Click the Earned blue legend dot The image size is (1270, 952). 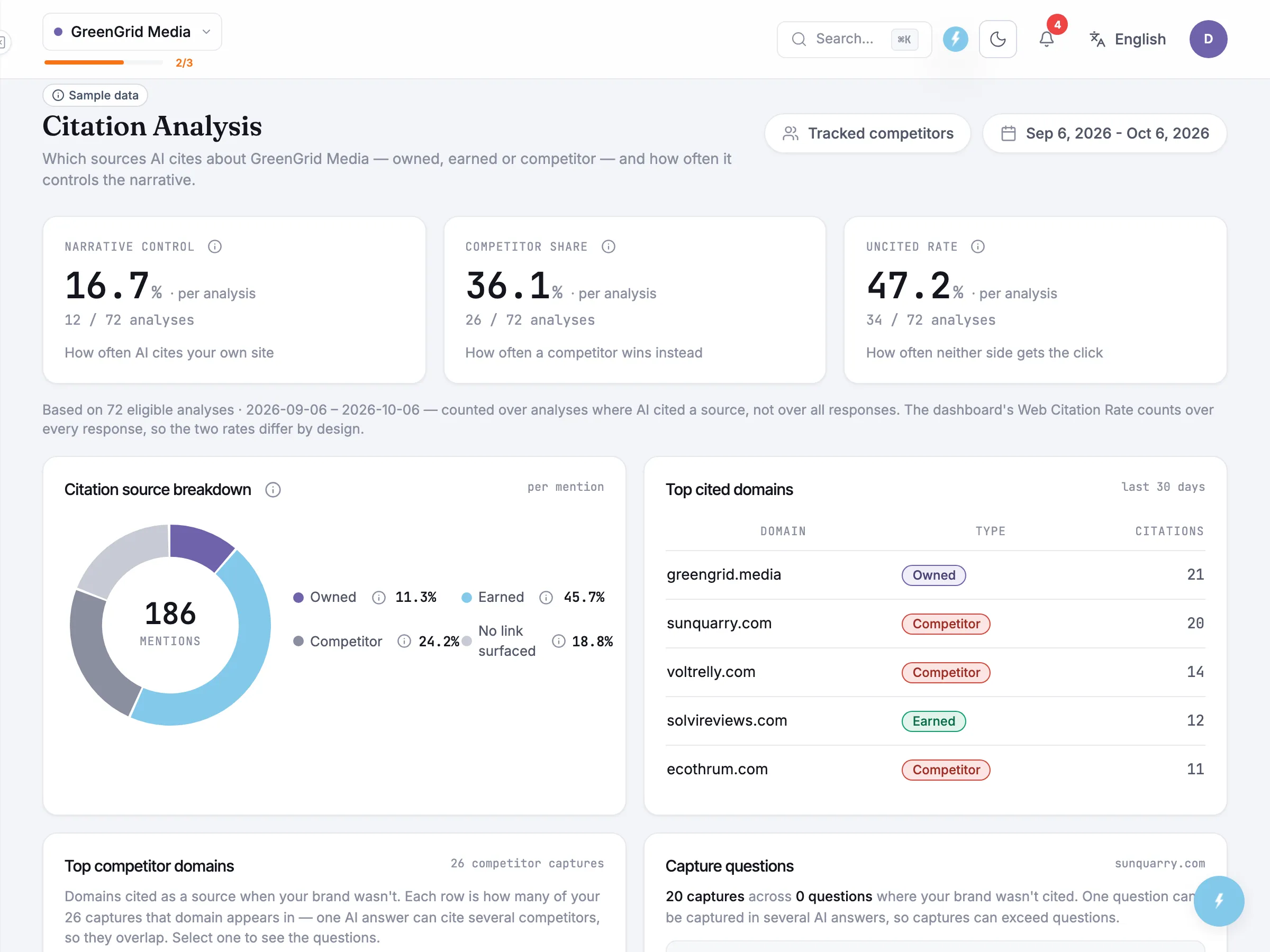(x=467, y=597)
